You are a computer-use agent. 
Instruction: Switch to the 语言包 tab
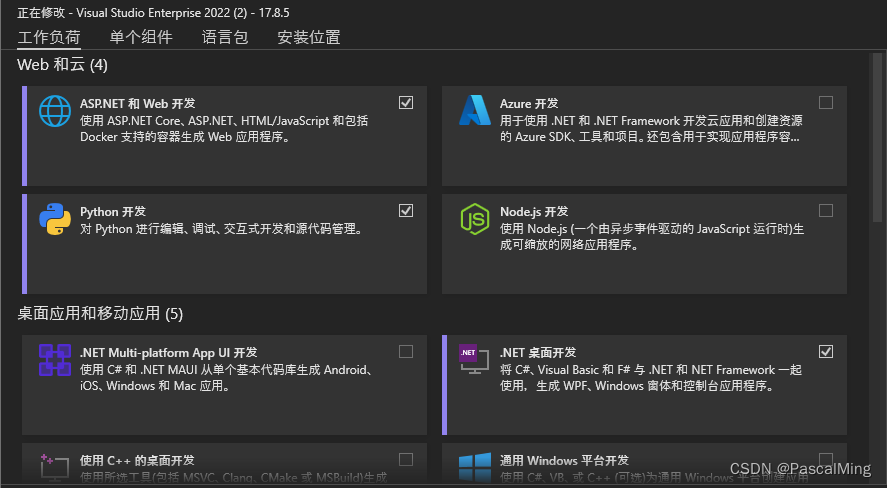225,37
